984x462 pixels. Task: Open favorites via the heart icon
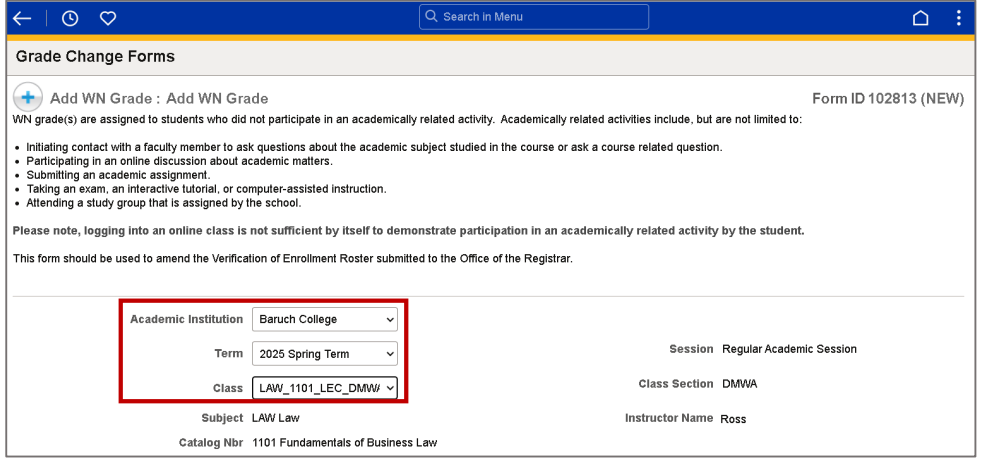pos(108,19)
